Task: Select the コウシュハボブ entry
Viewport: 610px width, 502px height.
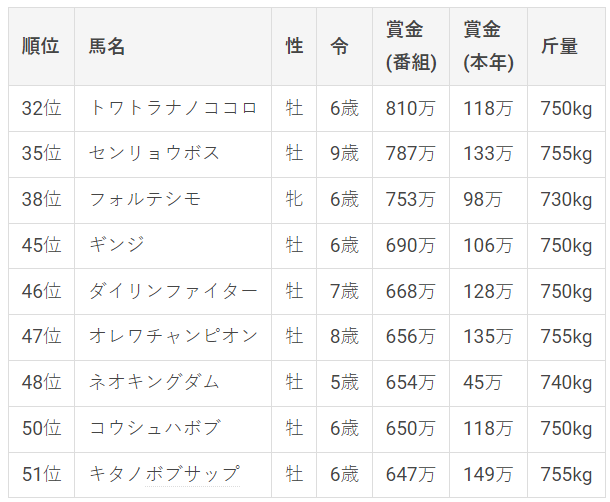Action: 155,428
